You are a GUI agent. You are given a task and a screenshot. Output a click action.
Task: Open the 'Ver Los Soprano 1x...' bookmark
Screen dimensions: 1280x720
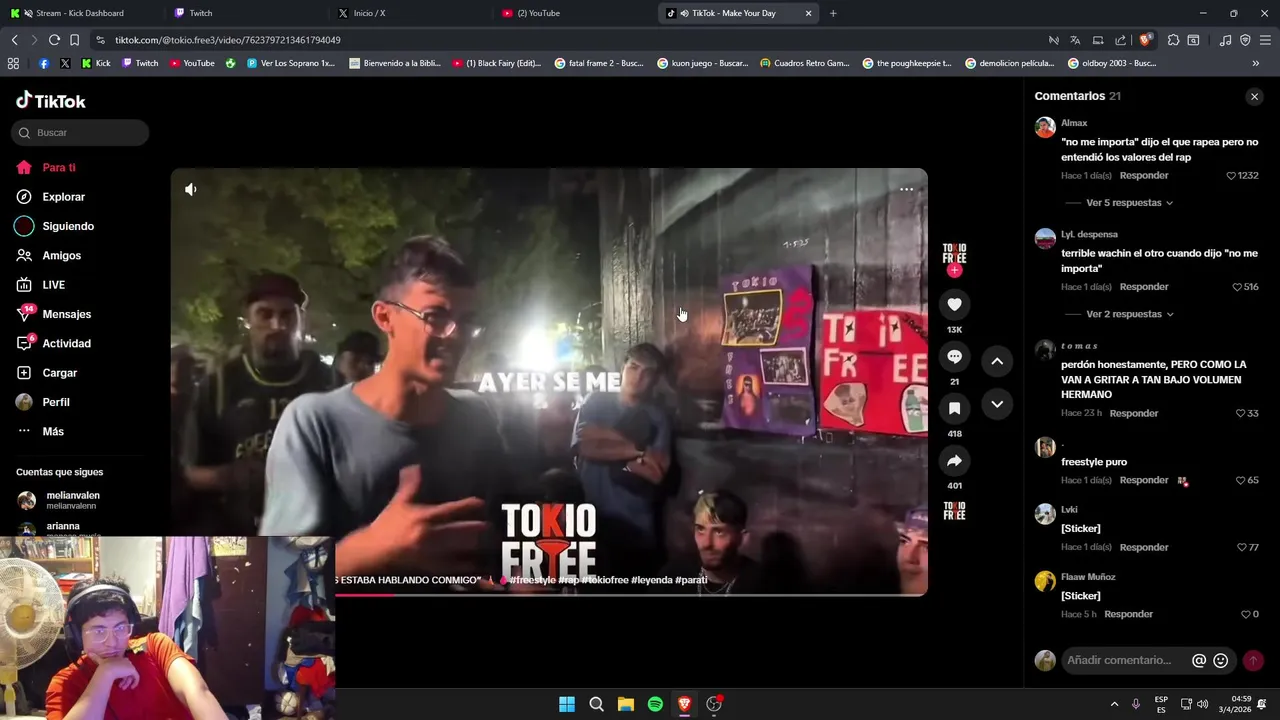coord(290,63)
